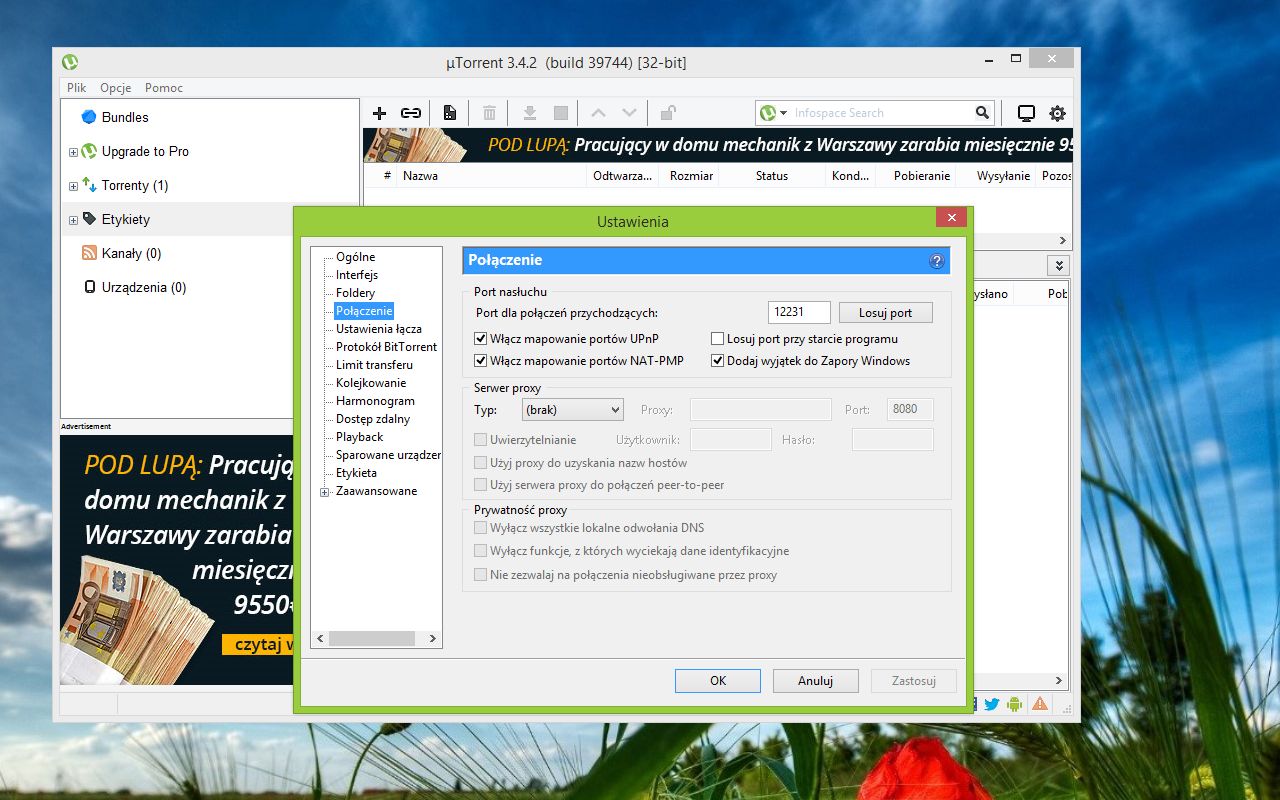Select Protokół BitTorrent settings page
This screenshot has height=800, width=1280.
pos(386,347)
